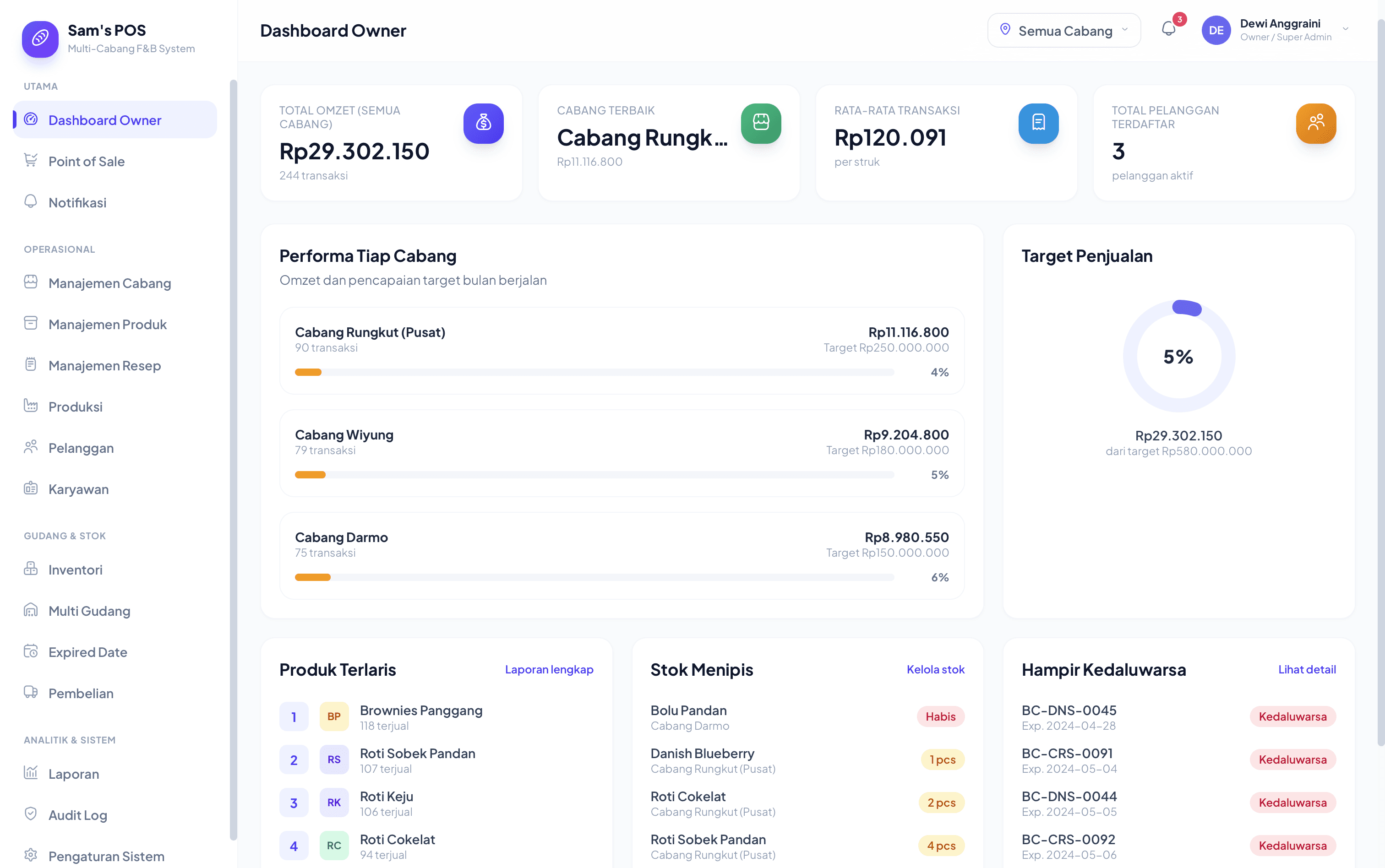Click the Cabang Rungkut (Pusat) progress bar
Image resolution: width=1385 pixels, height=868 pixels.
point(594,373)
